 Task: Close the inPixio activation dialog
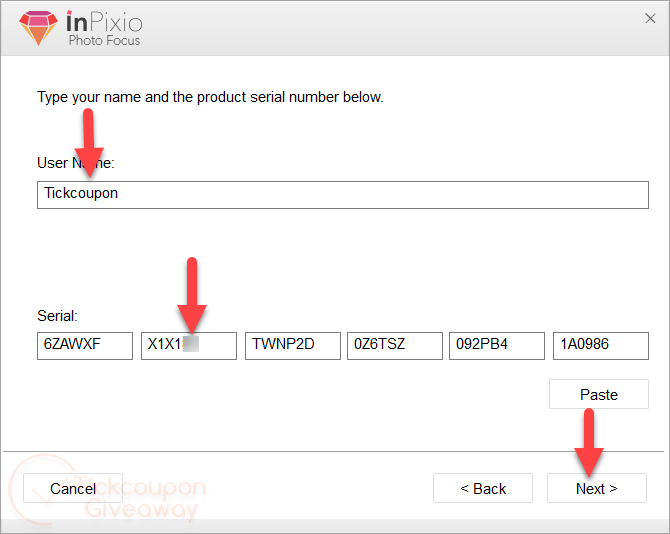click(650, 18)
